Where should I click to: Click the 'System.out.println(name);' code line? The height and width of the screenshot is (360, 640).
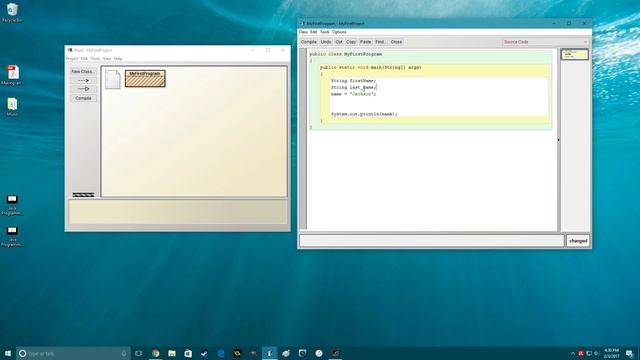click(364, 114)
